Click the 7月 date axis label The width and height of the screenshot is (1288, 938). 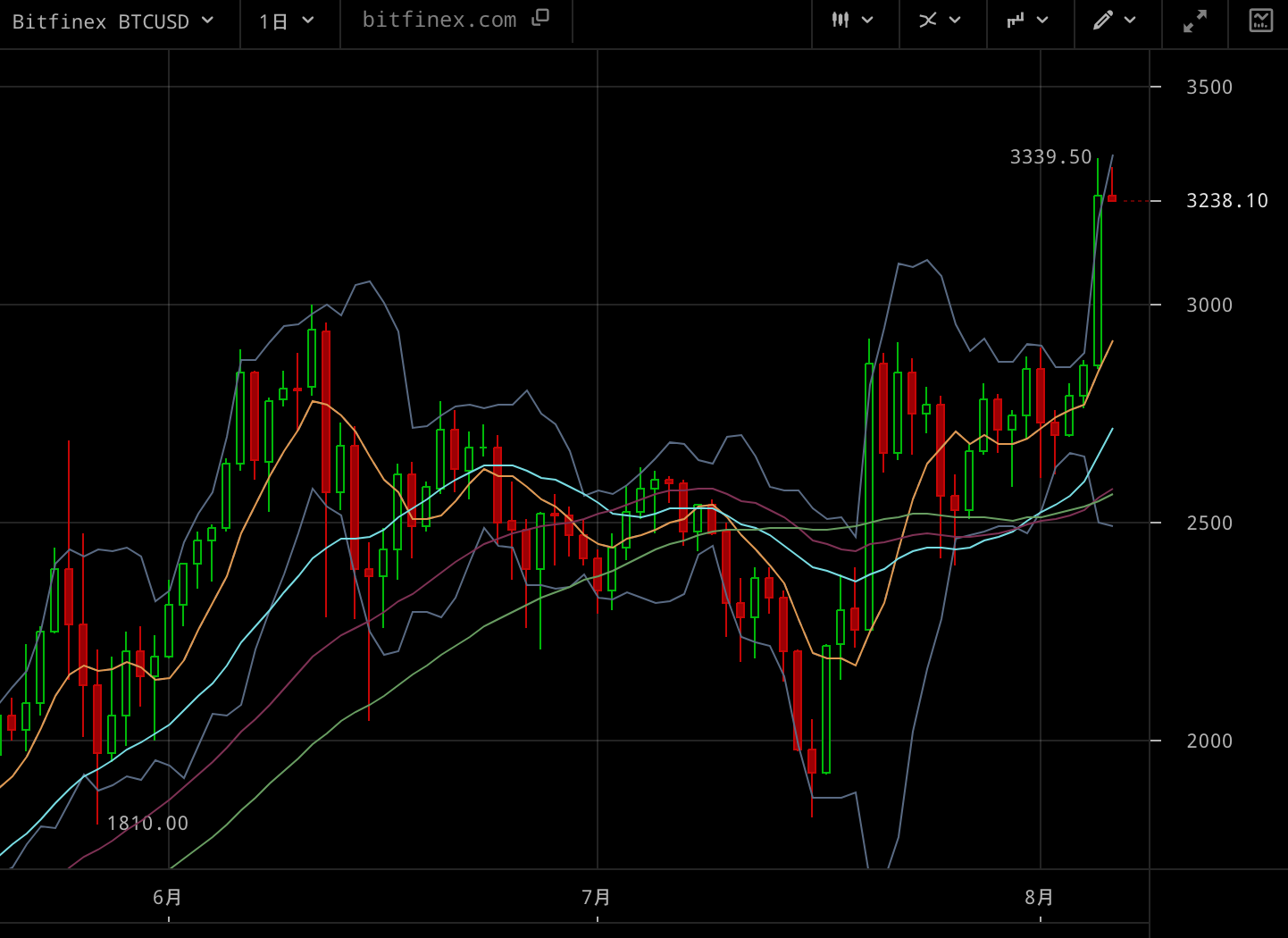click(597, 897)
